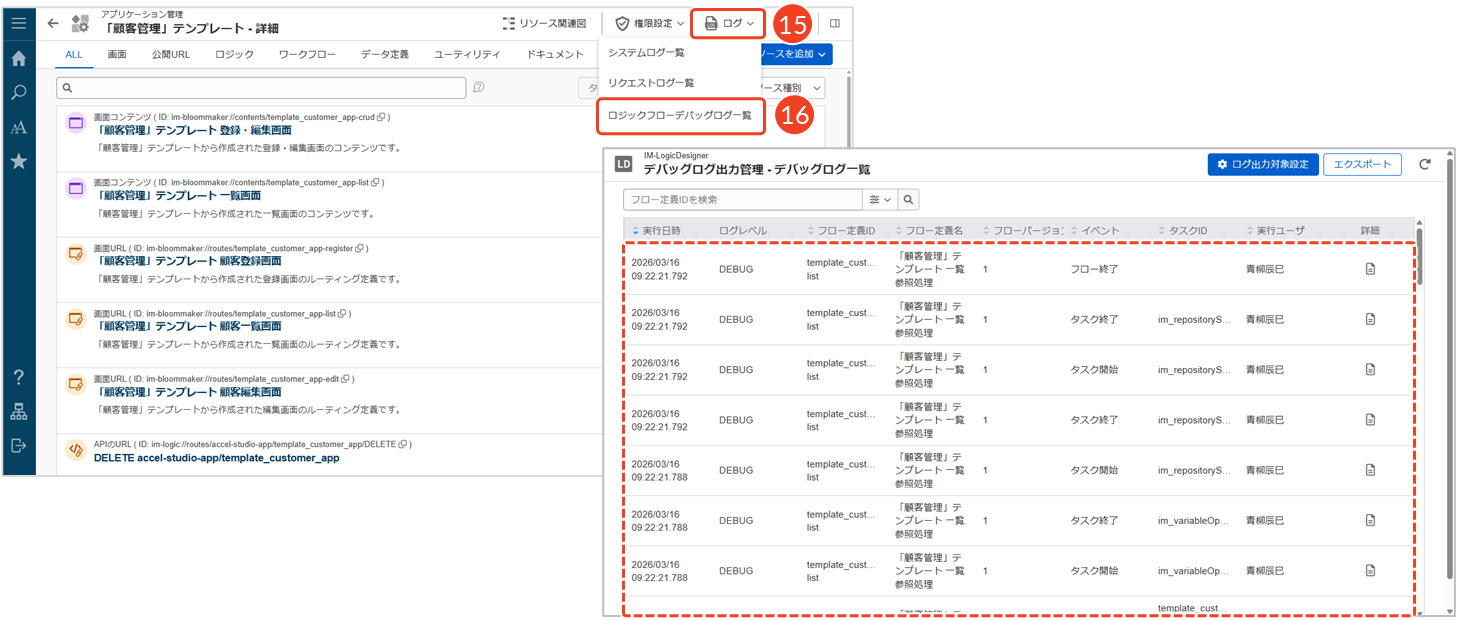
Task: Click the help icon next to the search box
Action: (479, 88)
